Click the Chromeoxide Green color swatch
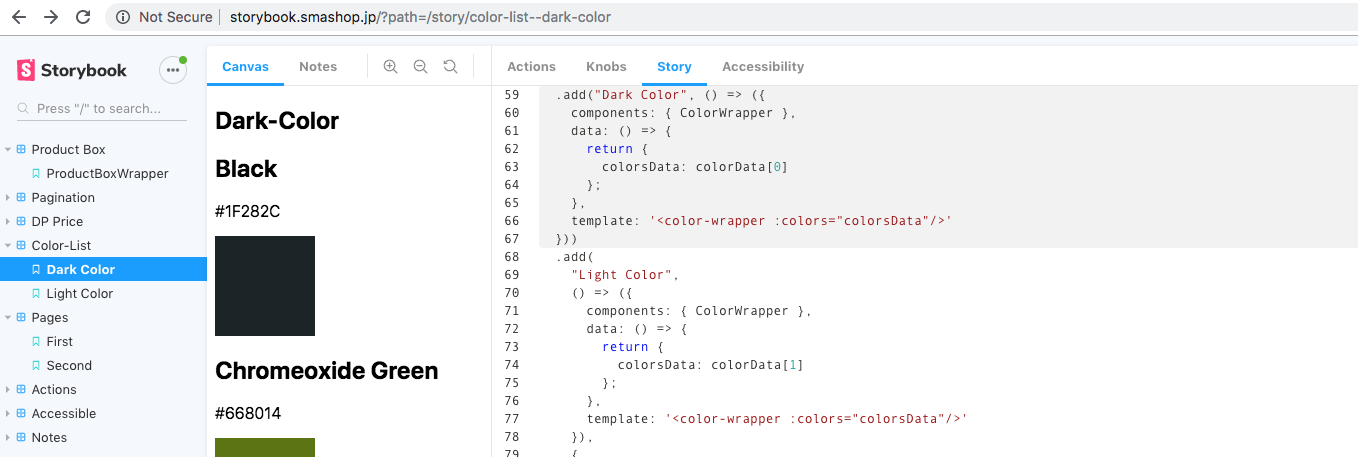 (x=265, y=447)
